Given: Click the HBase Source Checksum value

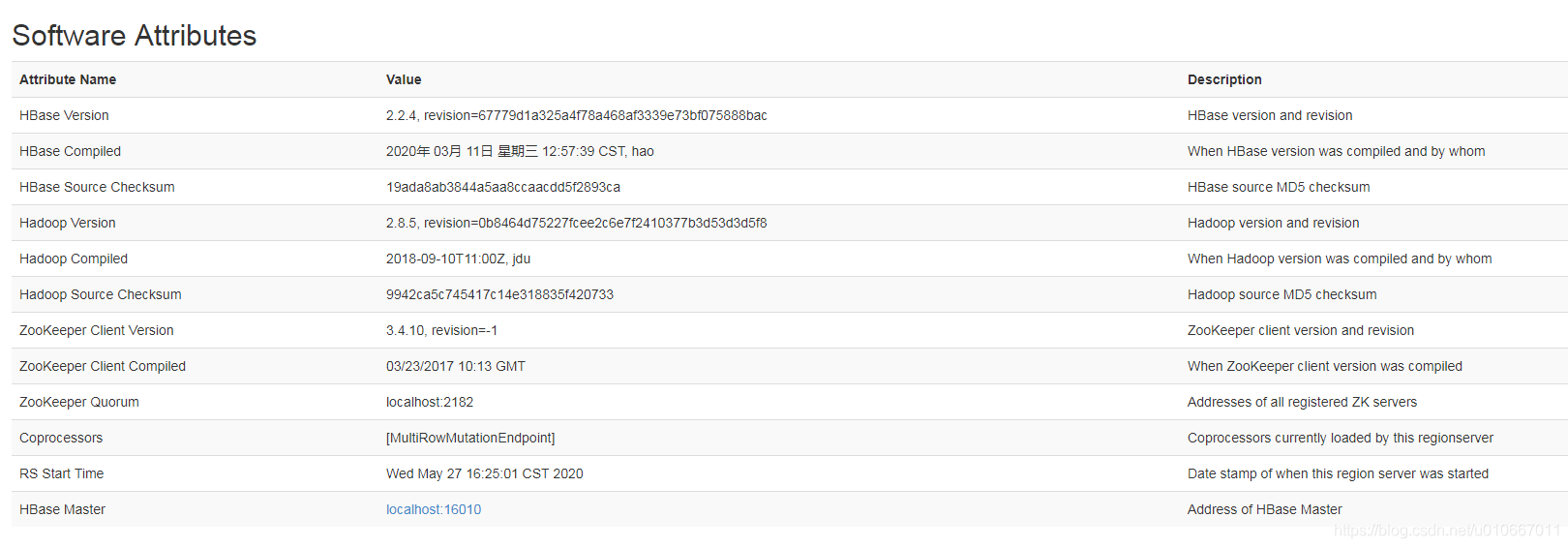Looking at the screenshot, I should click(x=503, y=187).
